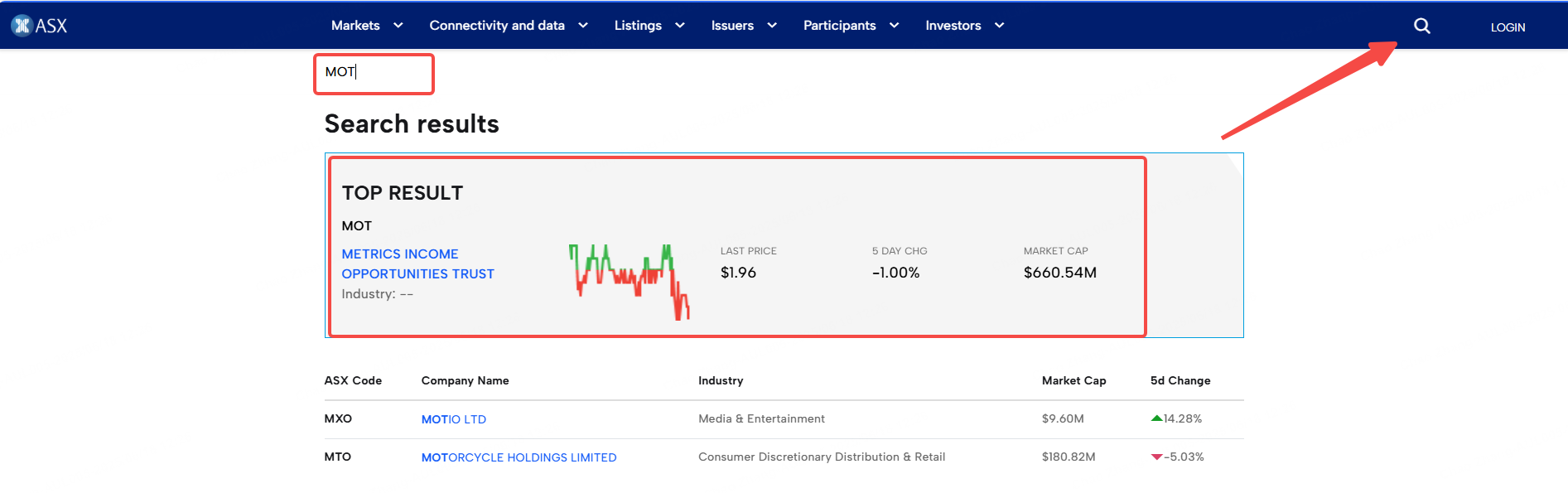Click the $9.60M market cap value
This screenshot has width=1568, height=493.
click(1063, 418)
